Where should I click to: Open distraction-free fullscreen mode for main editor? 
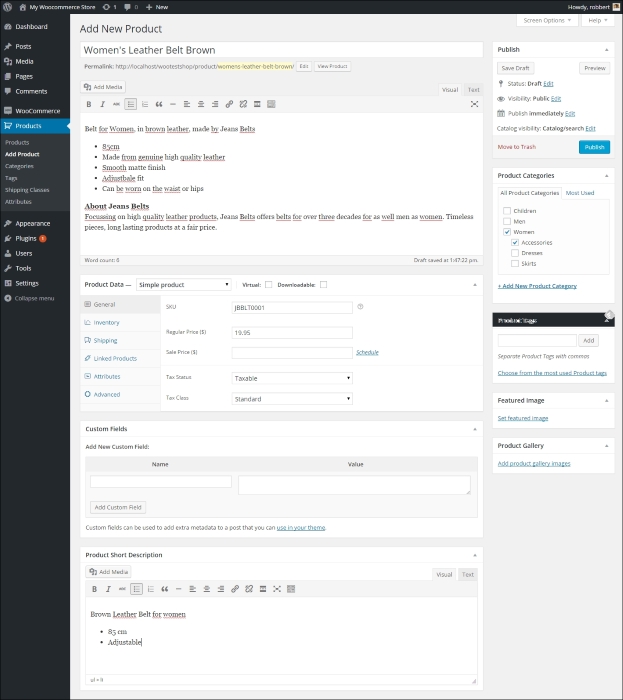(x=474, y=104)
